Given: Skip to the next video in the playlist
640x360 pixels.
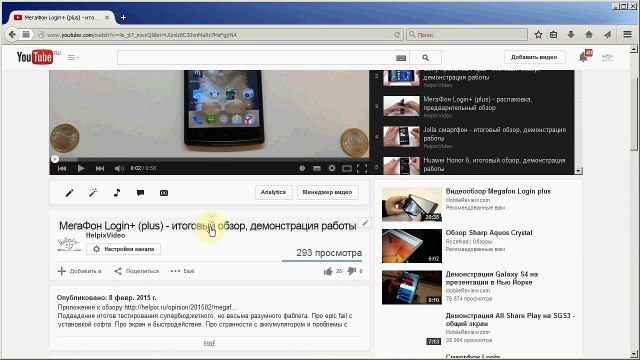Looking at the screenshot, I should (100, 168).
